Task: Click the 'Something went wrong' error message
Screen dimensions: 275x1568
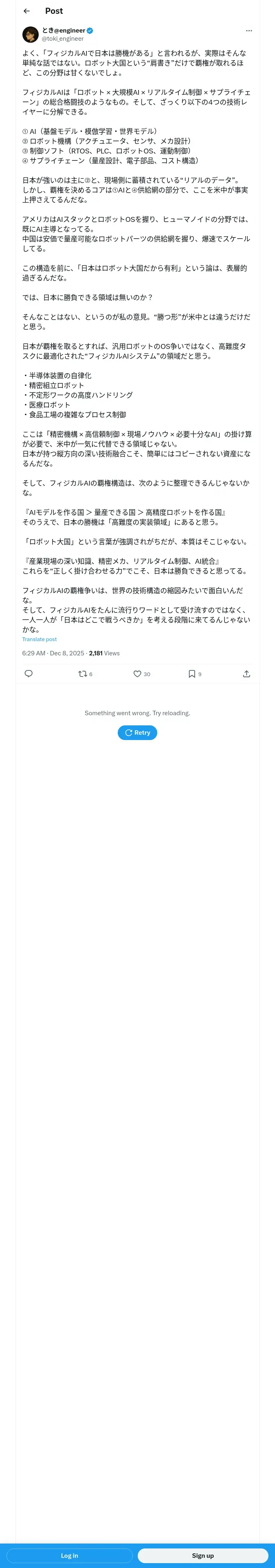Action: click(137, 713)
